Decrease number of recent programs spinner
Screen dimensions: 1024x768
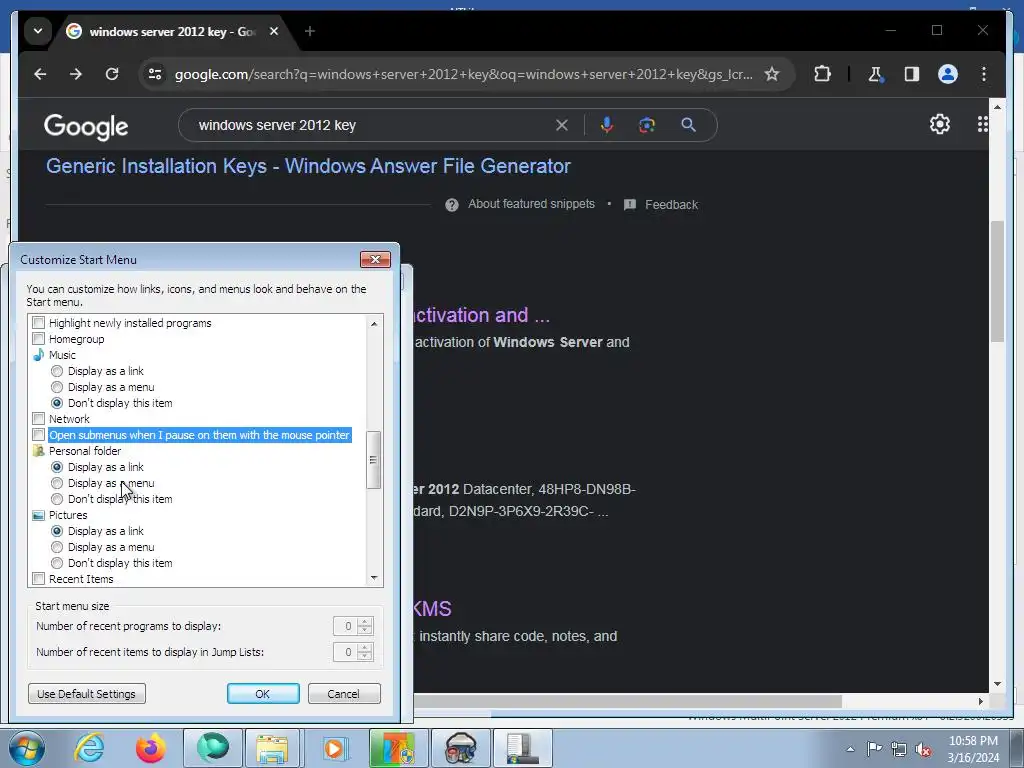coord(365,630)
